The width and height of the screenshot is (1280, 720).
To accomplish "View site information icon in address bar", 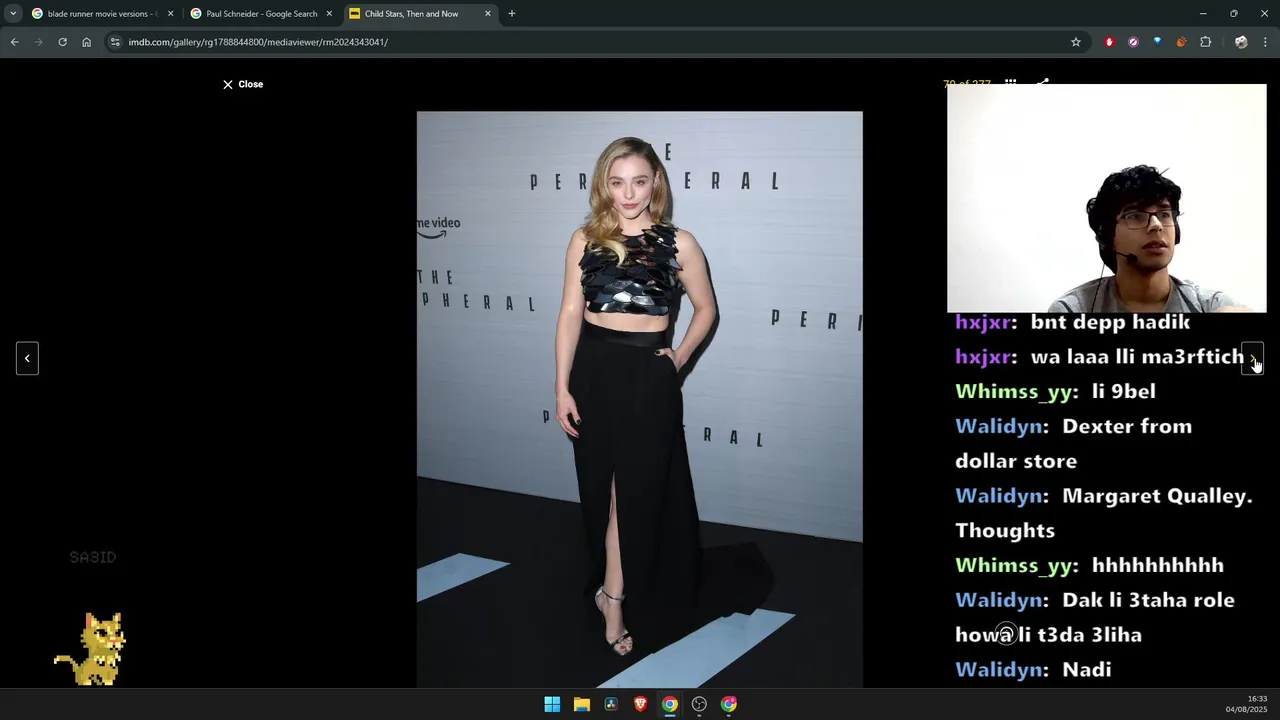I will pyautogui.click(x=115, y=42).
